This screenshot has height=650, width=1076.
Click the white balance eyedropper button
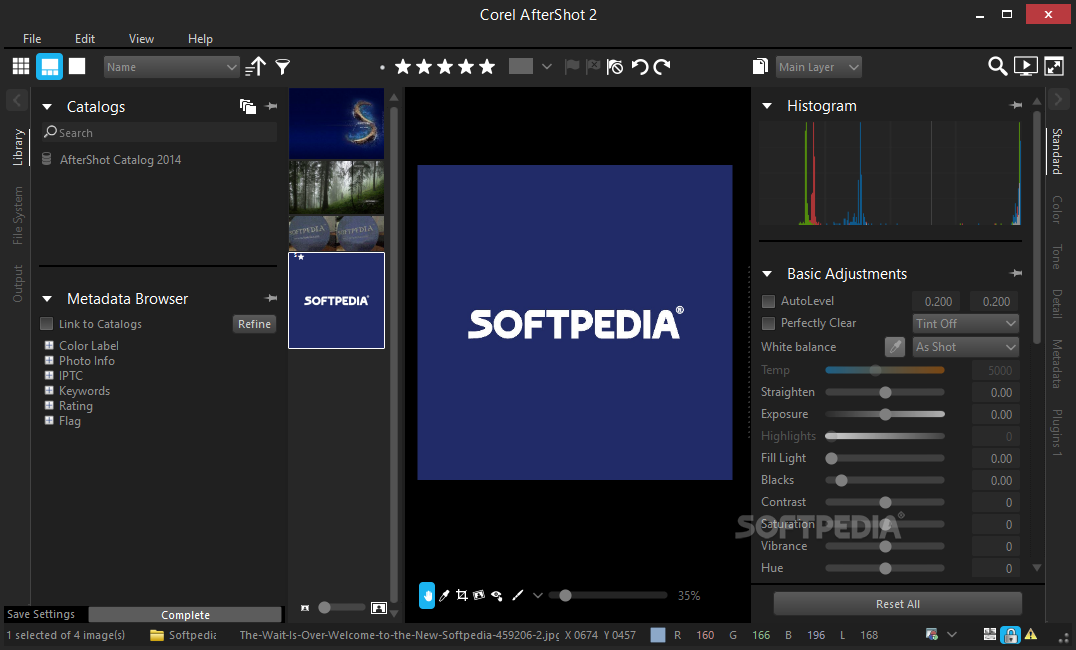pos(895,347)
